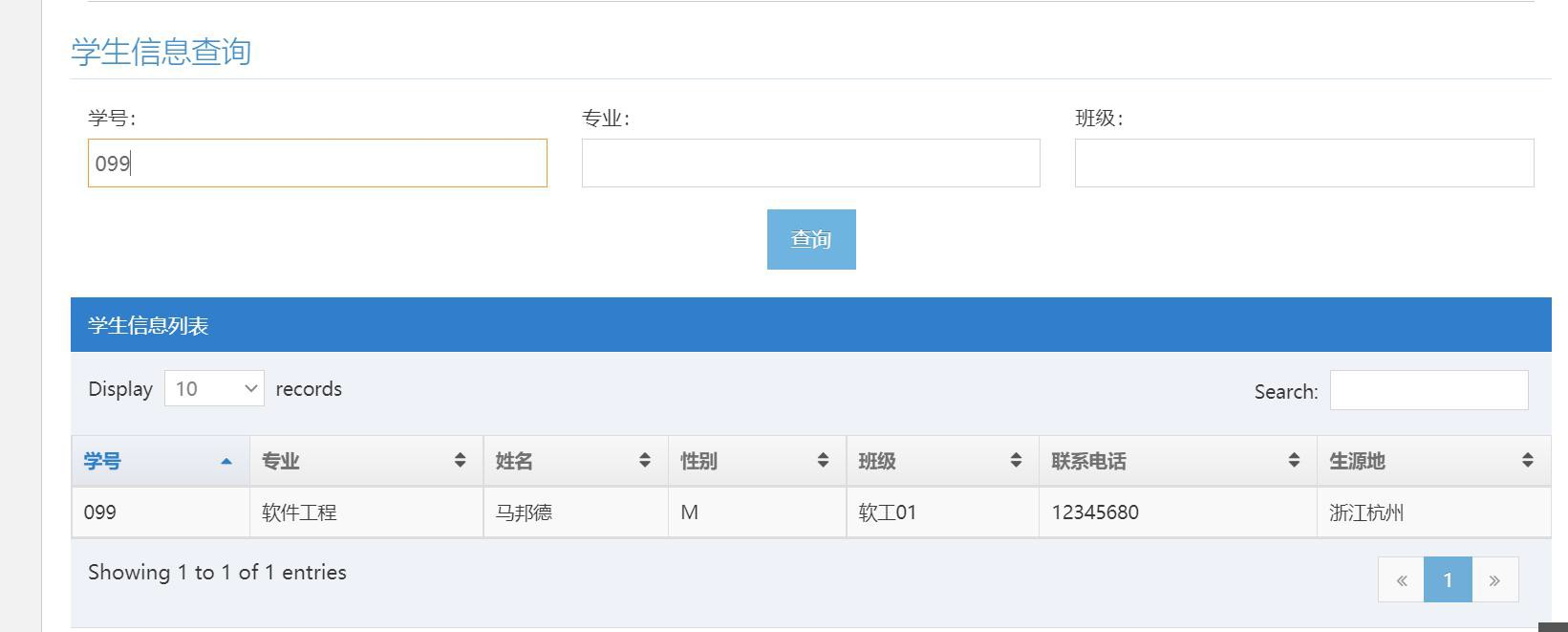Click the table Search input box
The image size is (1568, 632).
[x=1428, y=390]
